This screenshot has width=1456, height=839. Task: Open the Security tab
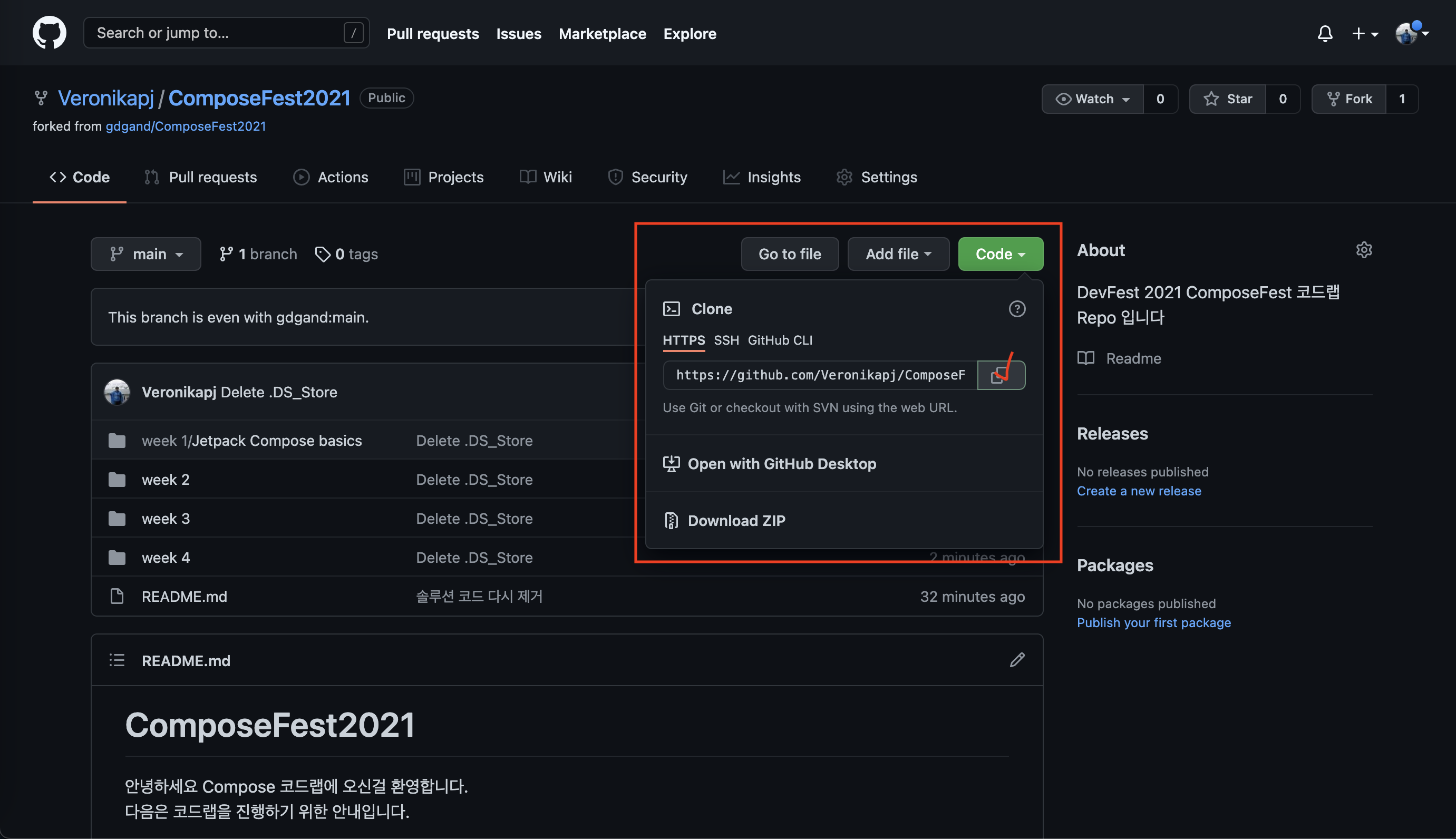pos(647,178)
